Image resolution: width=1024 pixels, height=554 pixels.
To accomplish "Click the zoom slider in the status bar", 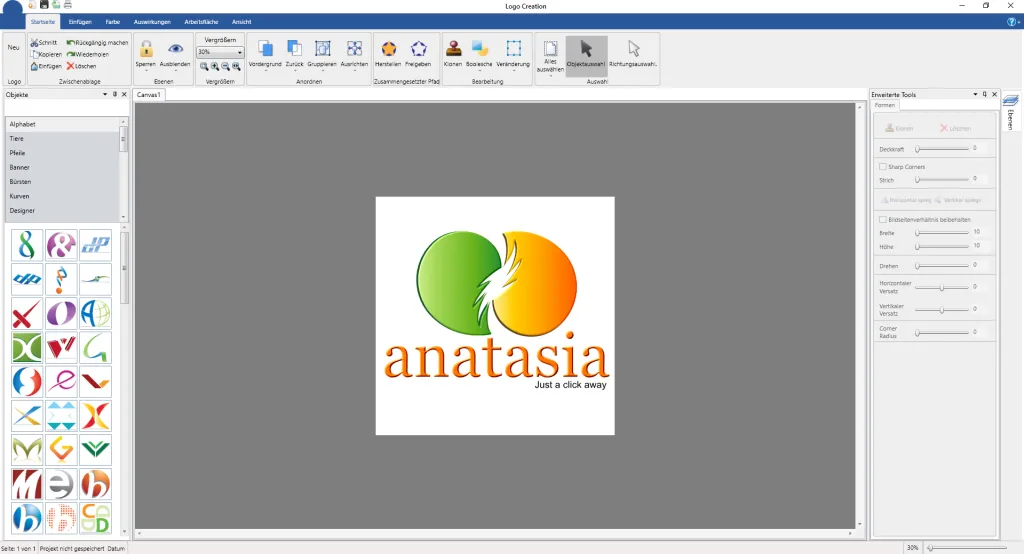I will click(967, 547).
